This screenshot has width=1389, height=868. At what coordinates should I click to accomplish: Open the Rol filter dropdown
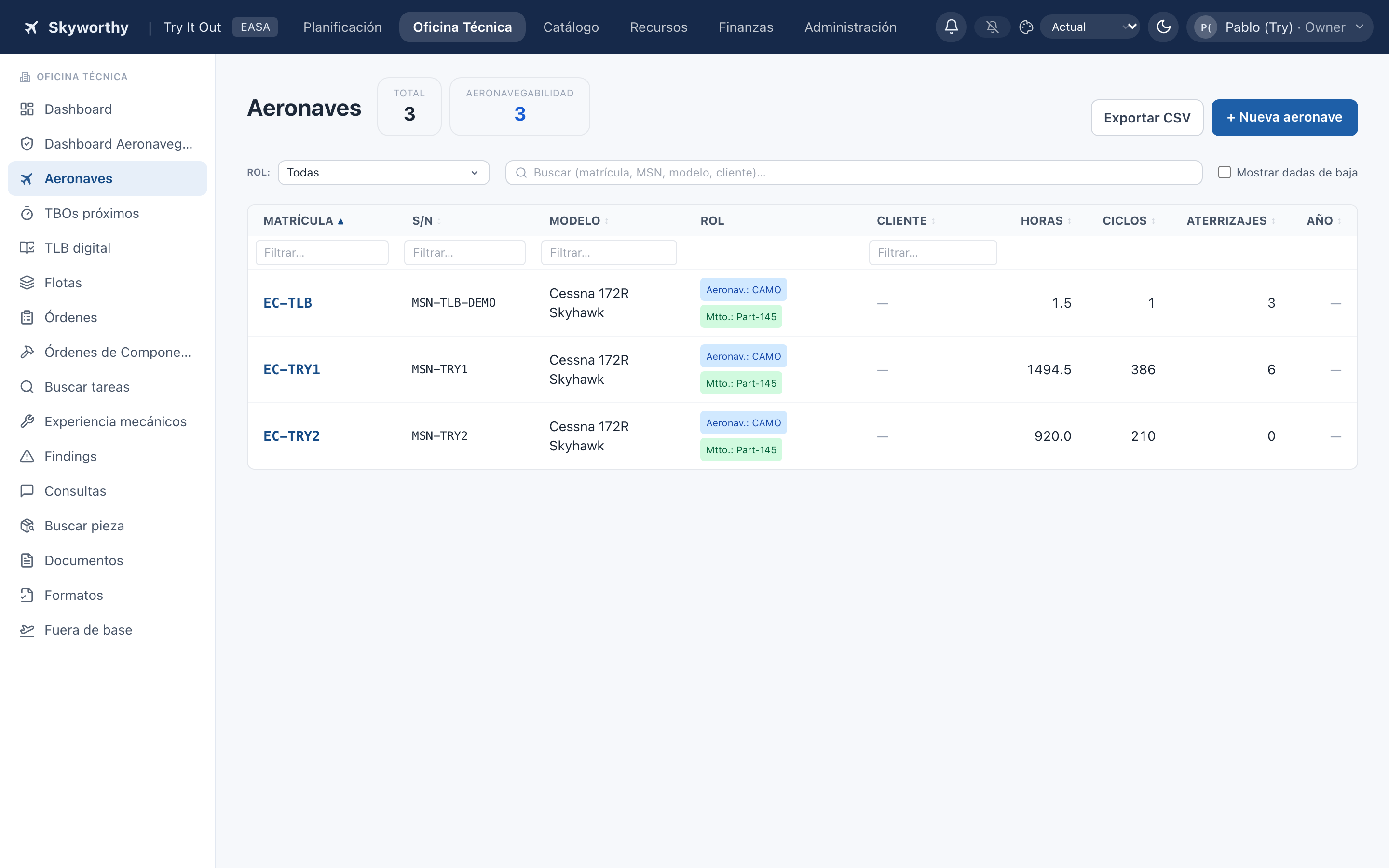[383, 173]
